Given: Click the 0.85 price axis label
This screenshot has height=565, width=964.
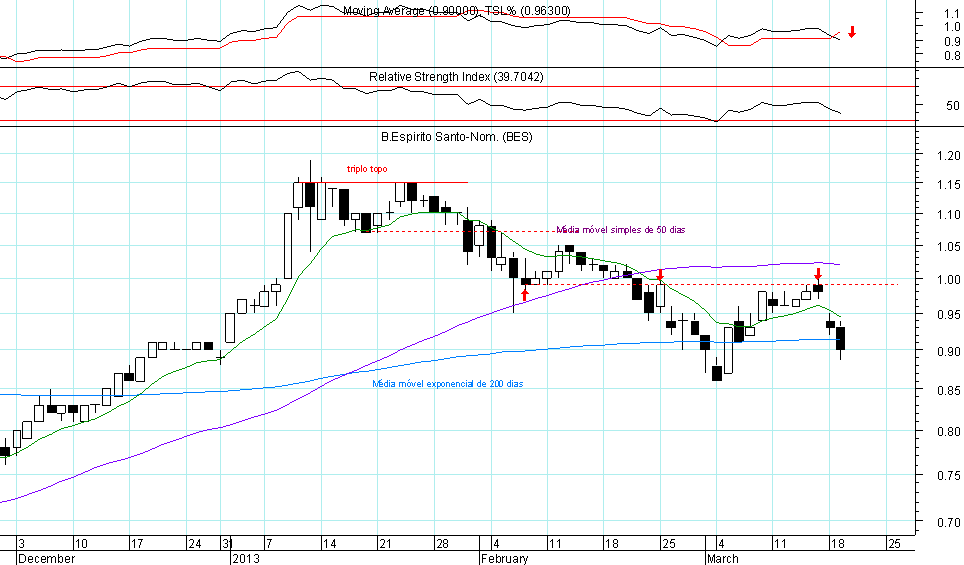Looking at the screenshot, I should [949, 390].
